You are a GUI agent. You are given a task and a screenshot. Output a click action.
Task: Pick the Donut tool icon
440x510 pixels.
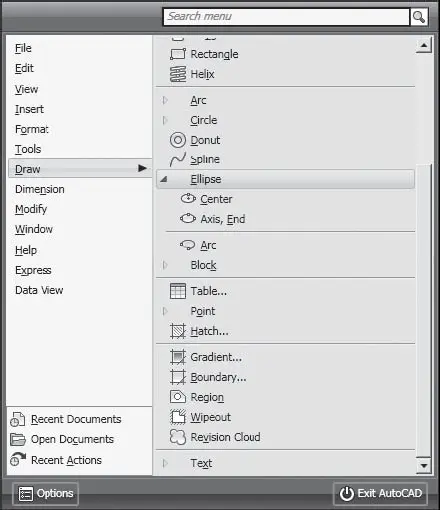click(178, 140)
